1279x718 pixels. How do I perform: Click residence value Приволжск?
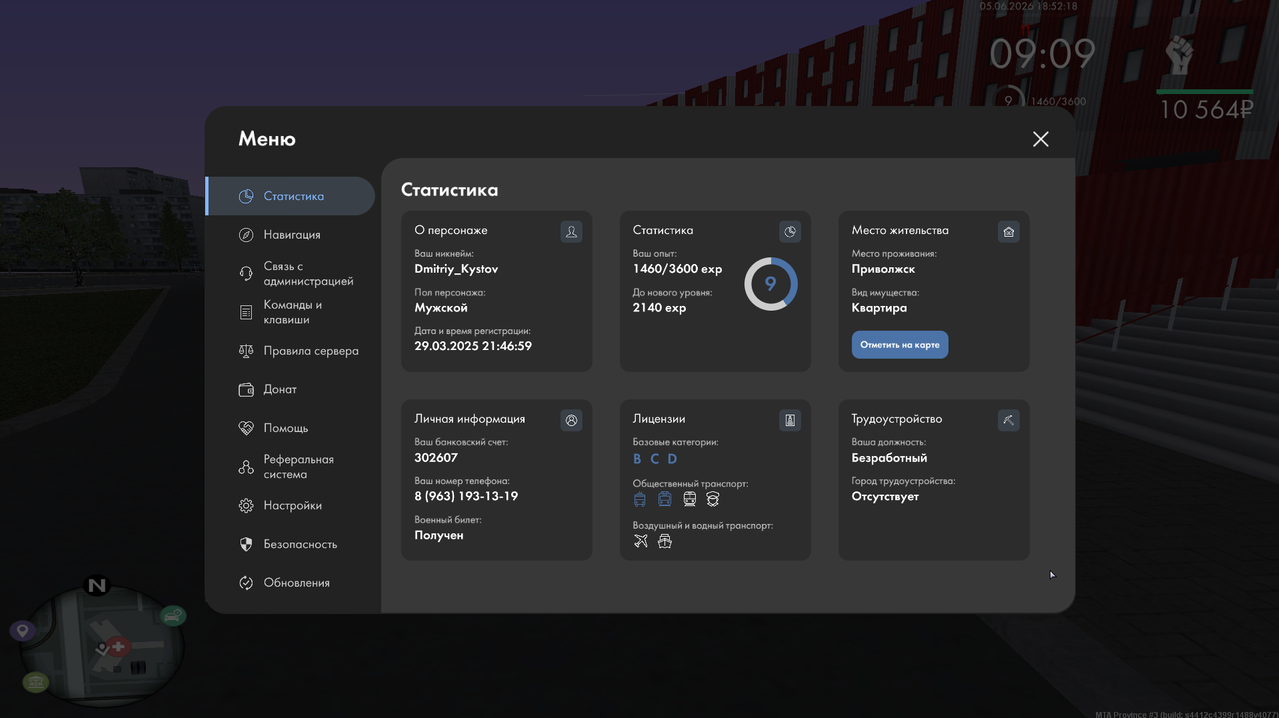click(x=883, y=269)
